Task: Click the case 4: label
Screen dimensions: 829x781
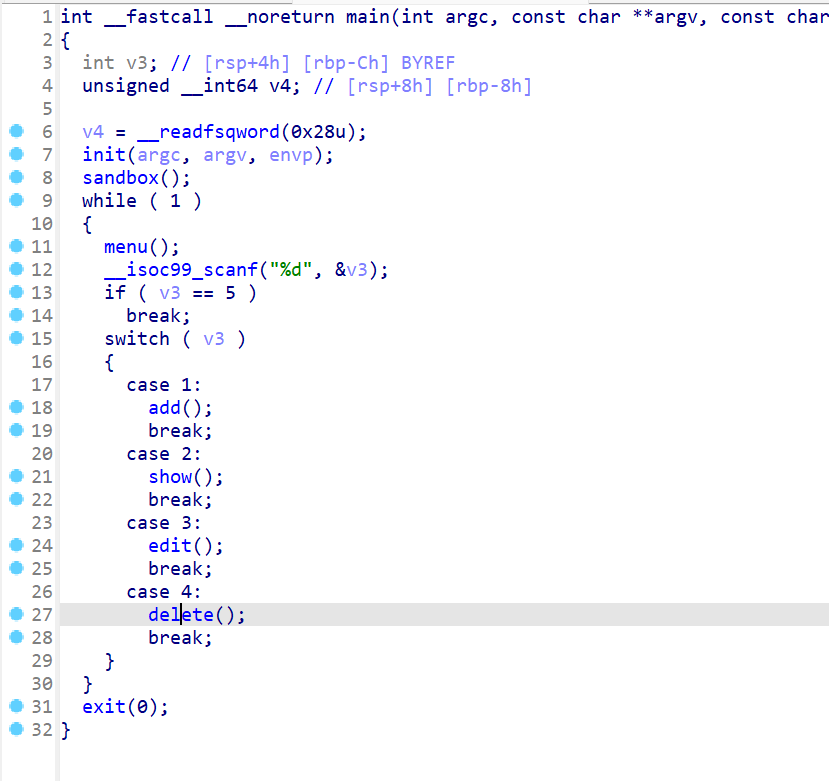Action: click(164, 592)
